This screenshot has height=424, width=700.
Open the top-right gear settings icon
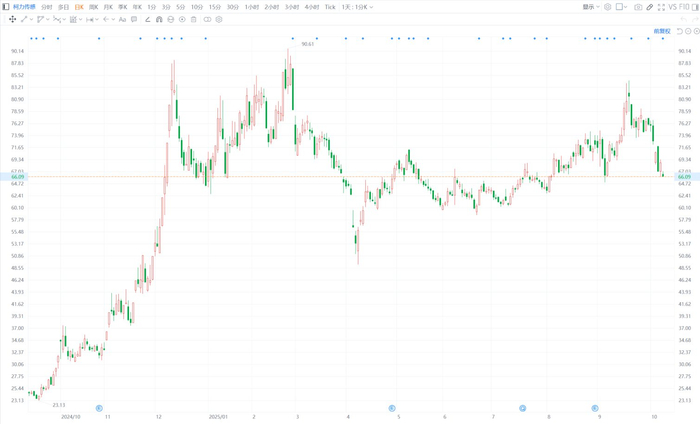tap(608, 7)
